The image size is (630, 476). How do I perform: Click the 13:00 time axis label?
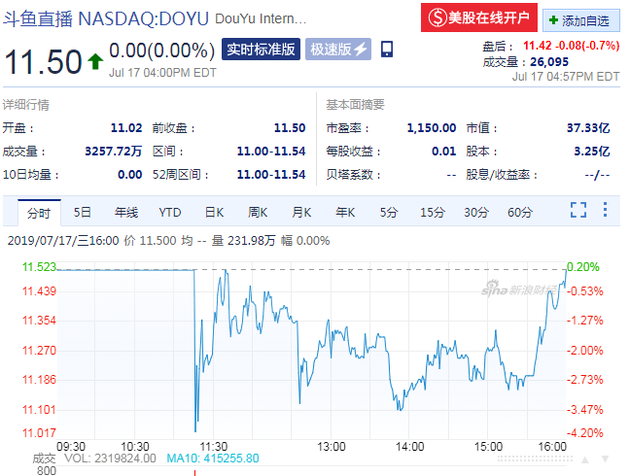point(331,447)
